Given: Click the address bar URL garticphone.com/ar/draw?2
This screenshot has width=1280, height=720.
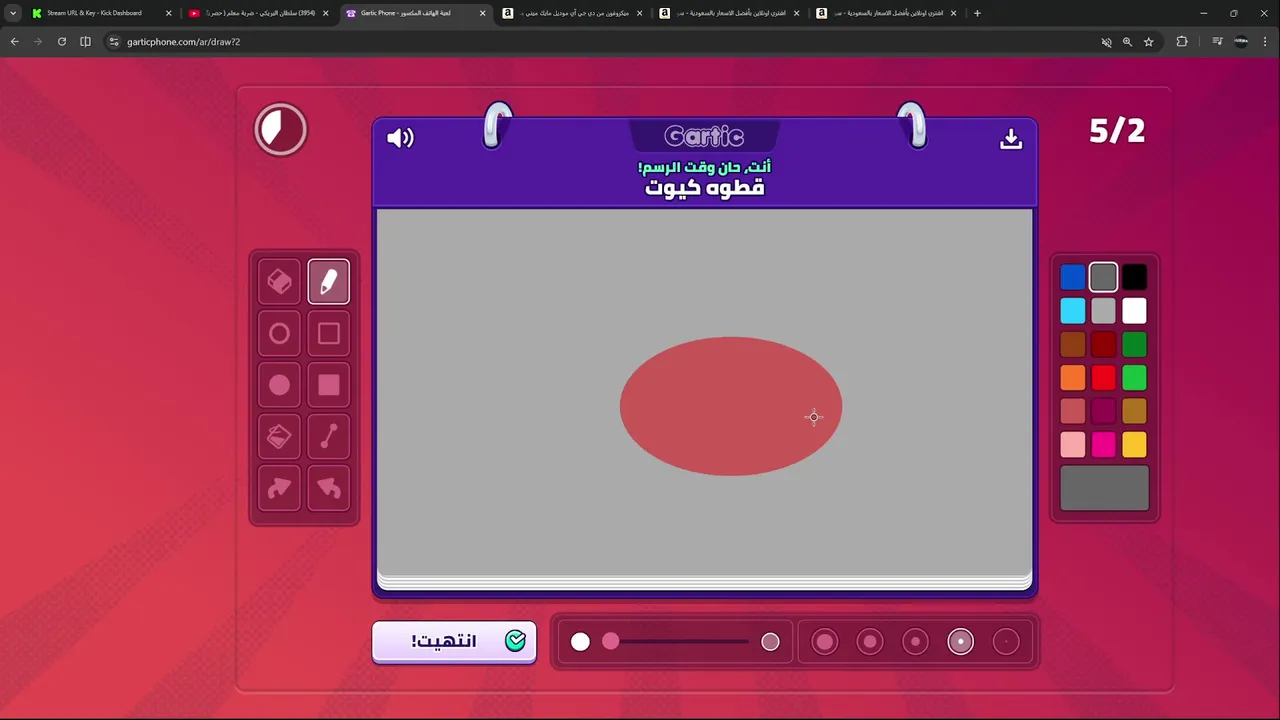Looking at the screenshot, I should [183, 42].
